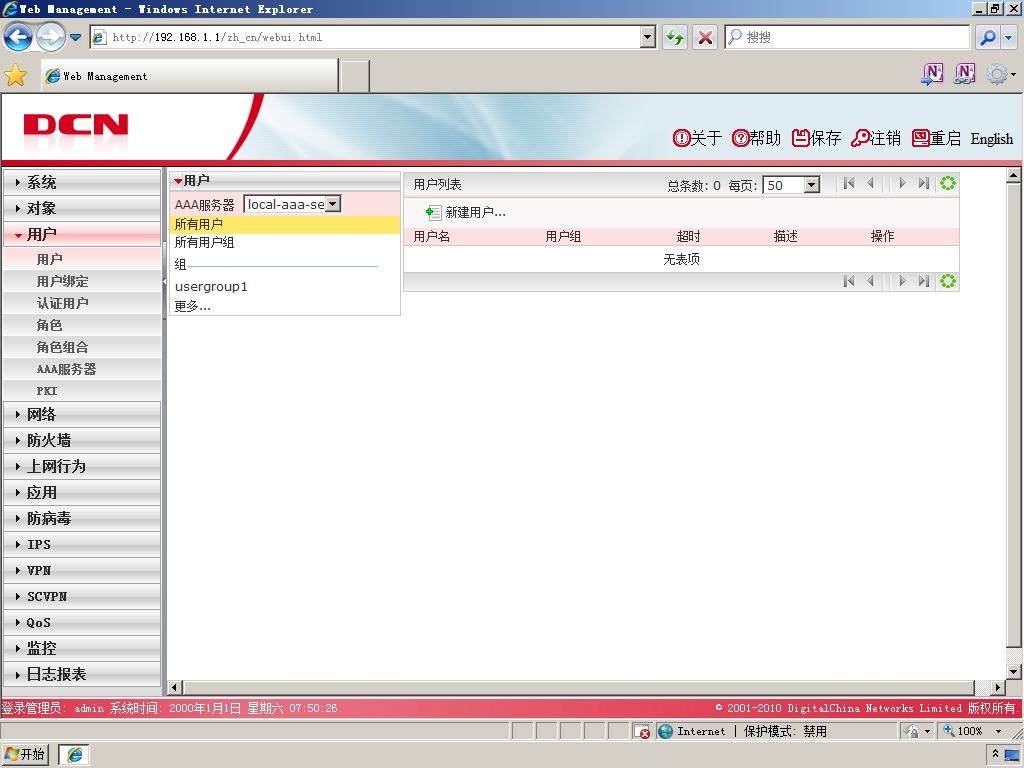Click 新建用户 new user button

tap(466, 212)
